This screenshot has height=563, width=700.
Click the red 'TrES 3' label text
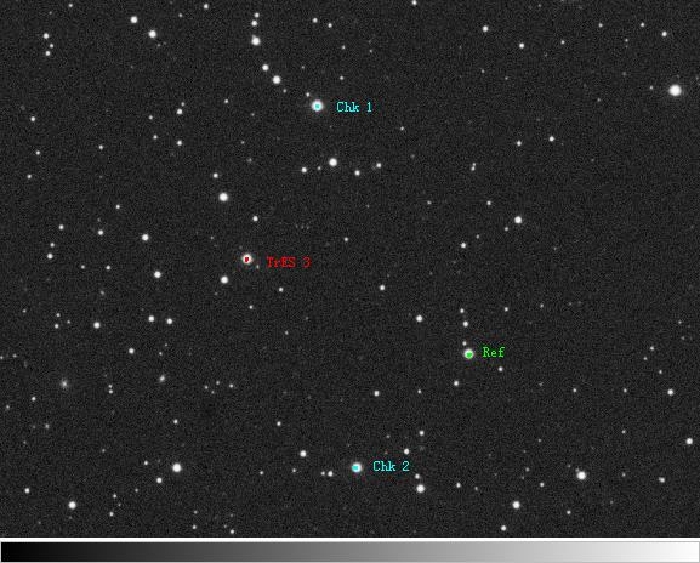288,262
